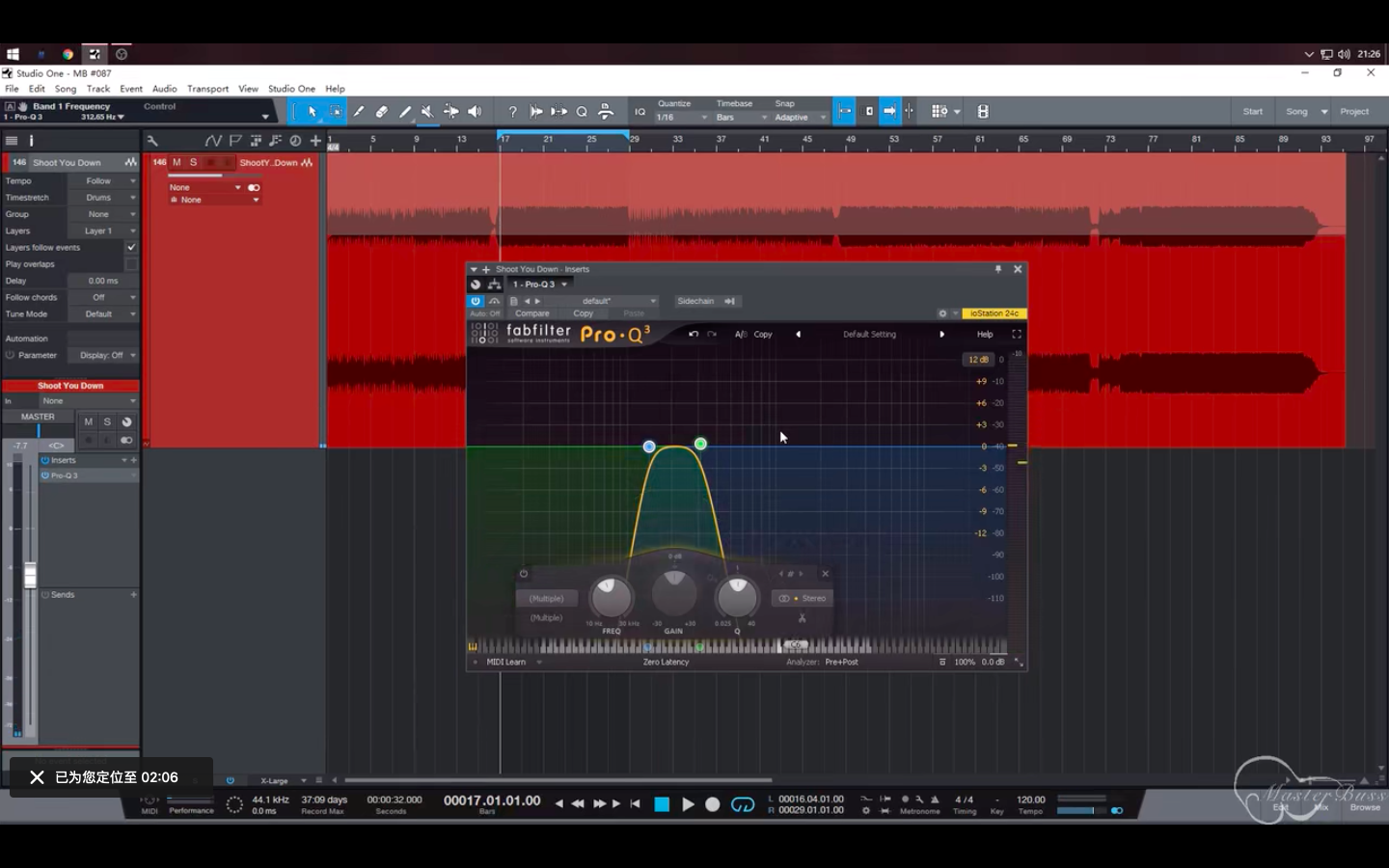1389x868 pixels.
Task: Click Stereo placement button in Pro-Q
Action: (803, 598)
